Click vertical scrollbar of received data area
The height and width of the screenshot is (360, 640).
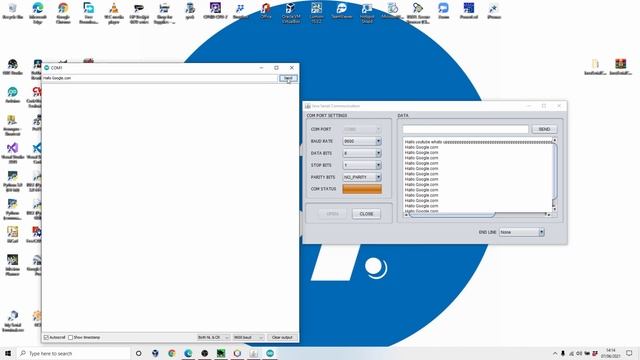(x=554, y=175)
